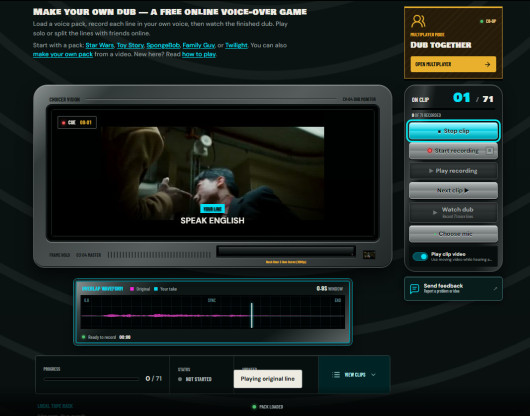The width and height of the screenshot is (530, 416).
Task: Open the Choose mic selector
Action: click(x=453, y=234)
